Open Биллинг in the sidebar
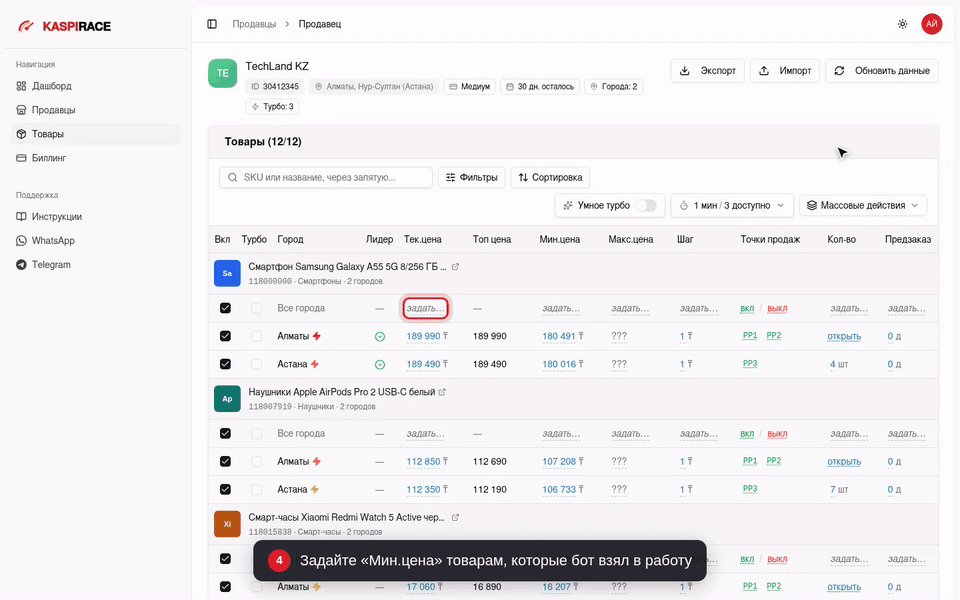The image size is (960, 600). [x=96, y=158]
